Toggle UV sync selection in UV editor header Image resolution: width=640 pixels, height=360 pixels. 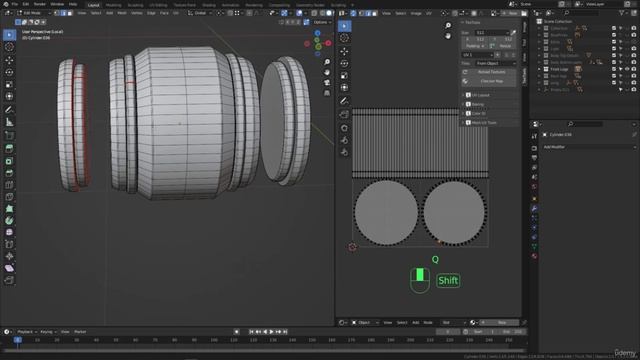pyautogui.click(x=353, y=13)
